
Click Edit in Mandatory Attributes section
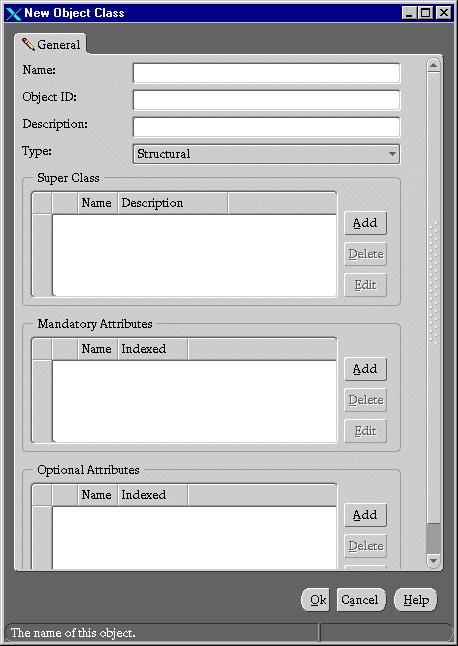pyautogui.click(x=365, y=431)
